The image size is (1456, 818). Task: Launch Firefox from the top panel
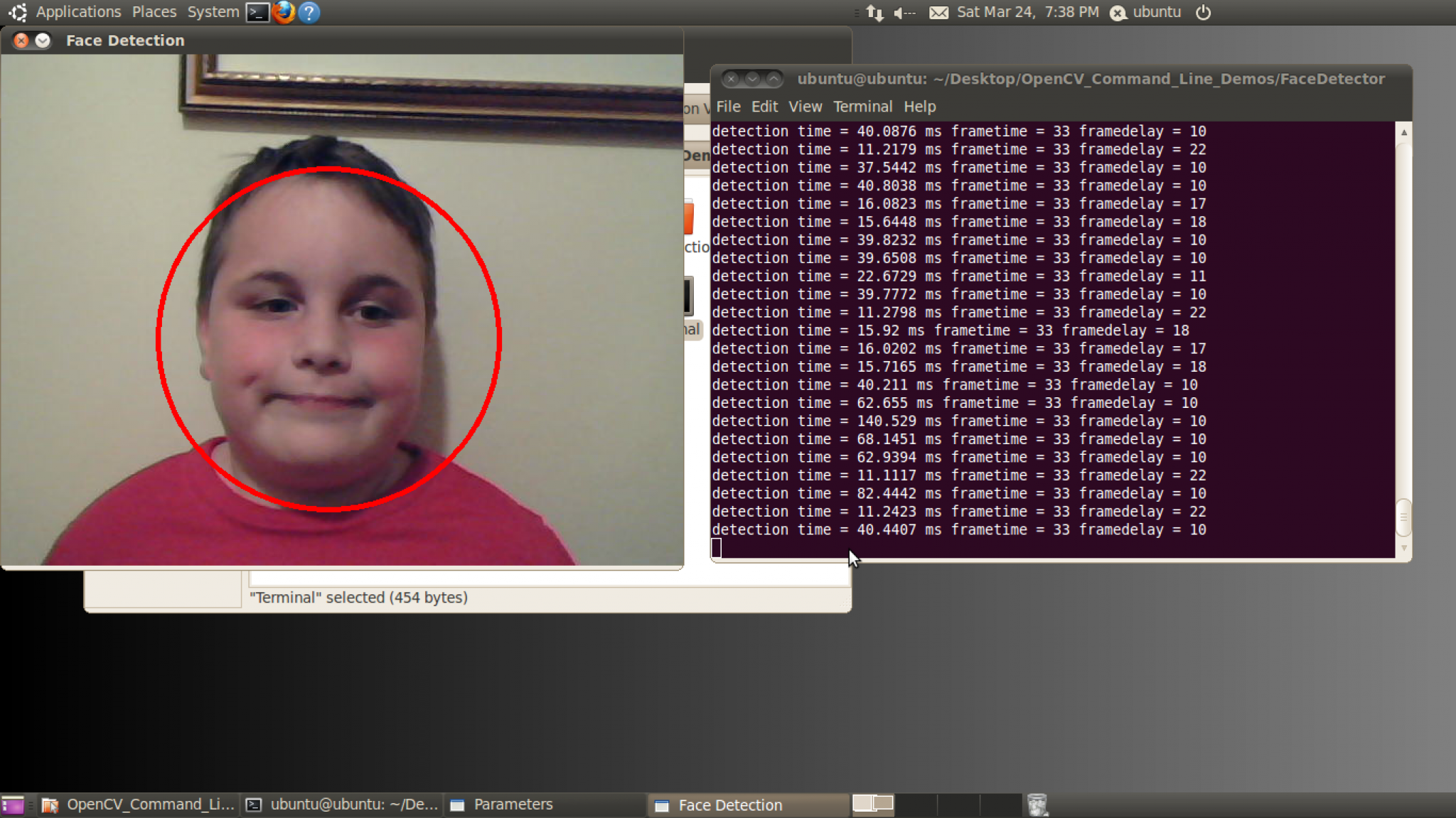click(x=284, y=12)
